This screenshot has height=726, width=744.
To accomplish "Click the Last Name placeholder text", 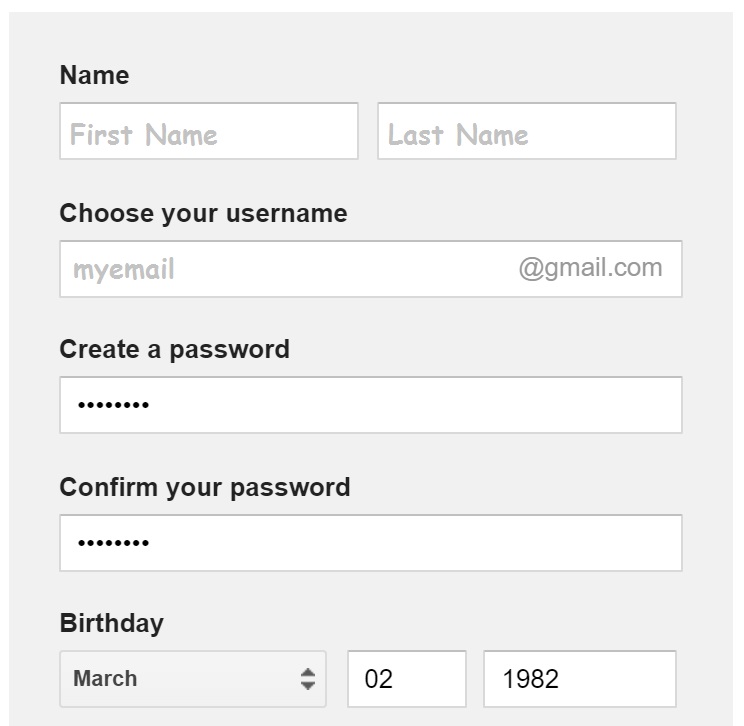I will click(458, 135).
